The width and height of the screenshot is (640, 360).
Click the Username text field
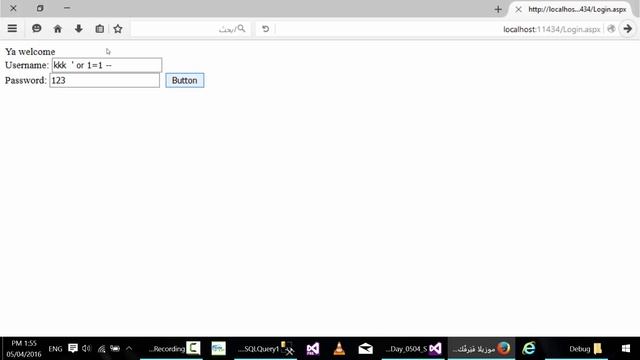coord(107,65)
